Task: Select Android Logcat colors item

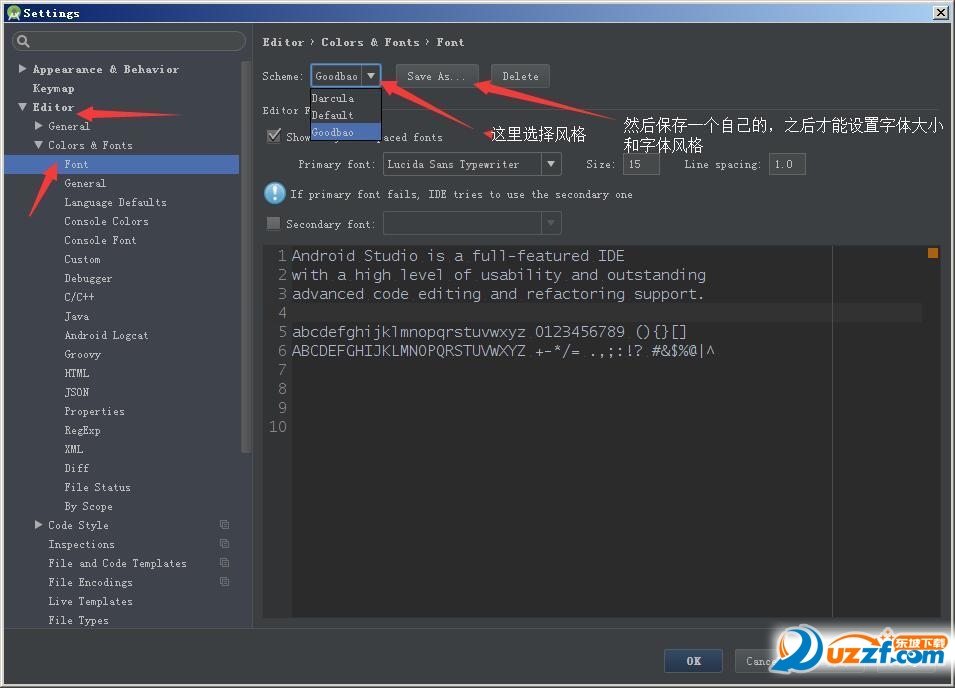Action: click(106, 335)
